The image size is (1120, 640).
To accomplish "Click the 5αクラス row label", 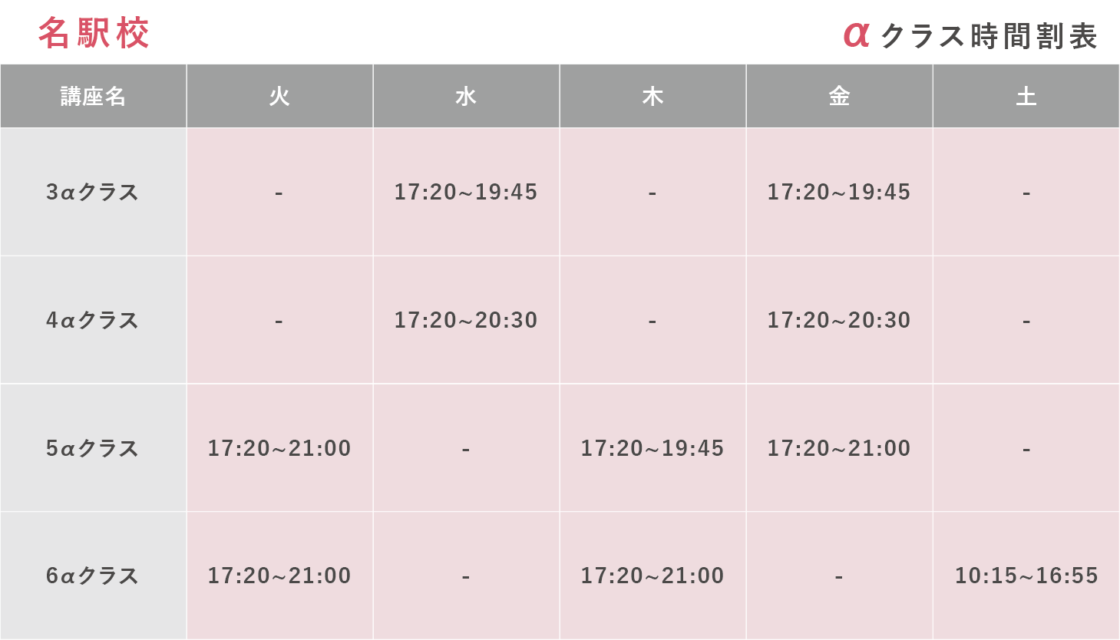I will (x=93, y=449).
